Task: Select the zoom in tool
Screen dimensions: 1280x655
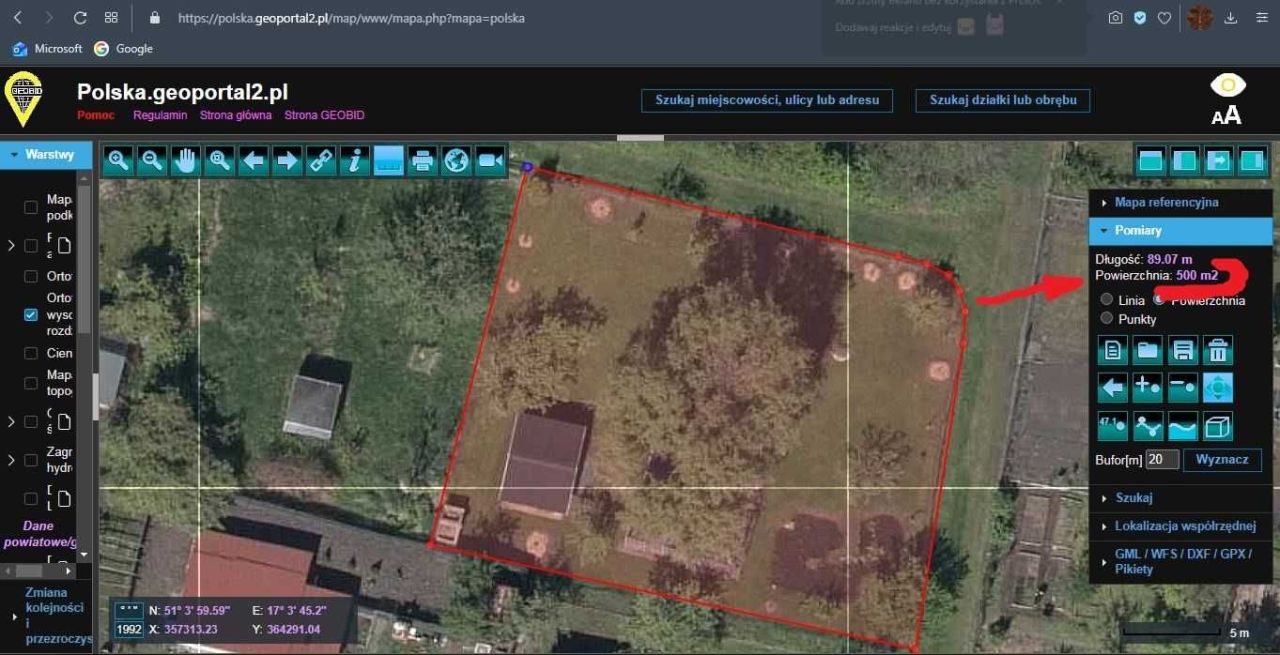Action: 118,160
